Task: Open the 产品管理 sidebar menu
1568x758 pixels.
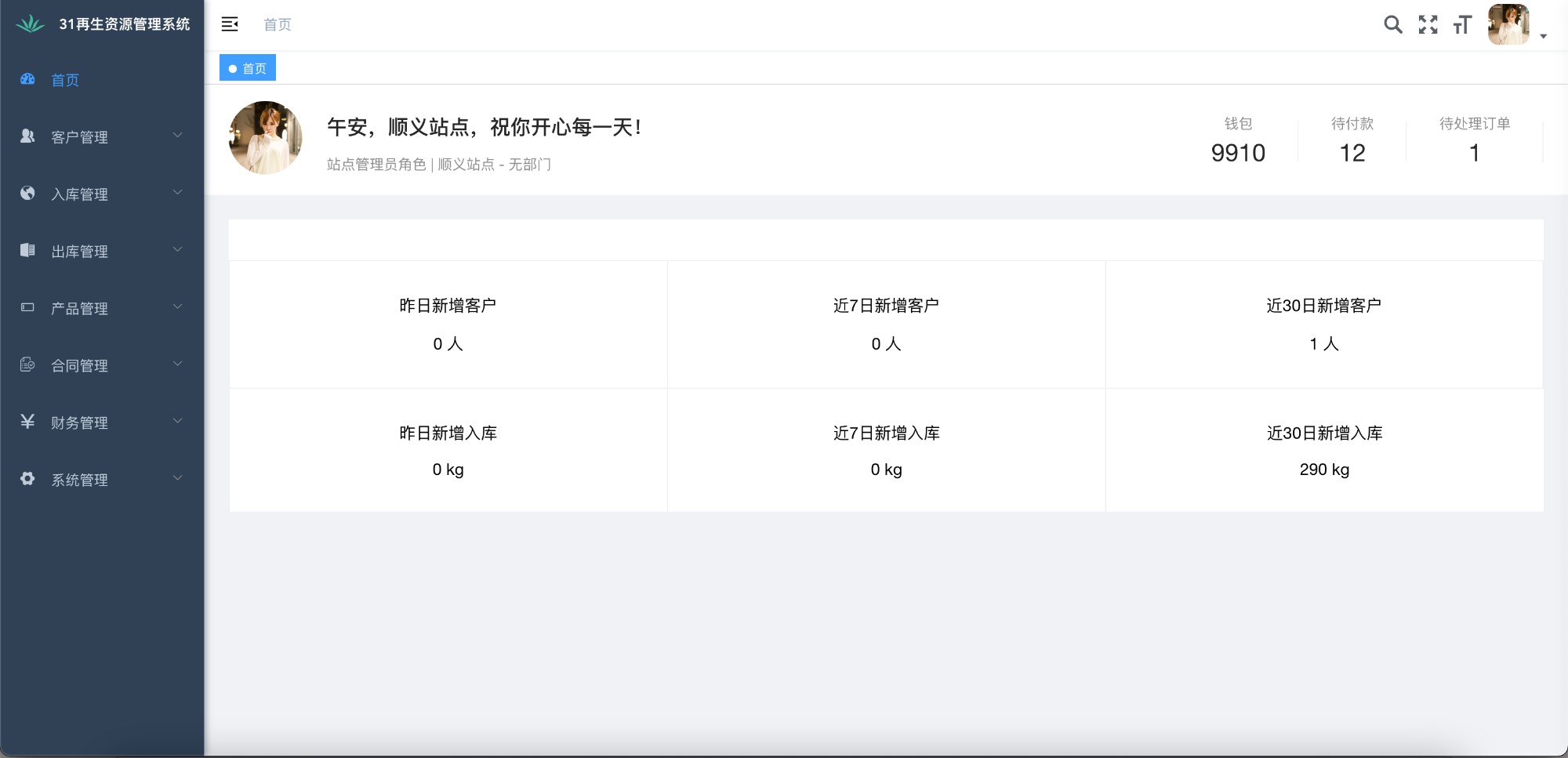Action: point(102,308)
